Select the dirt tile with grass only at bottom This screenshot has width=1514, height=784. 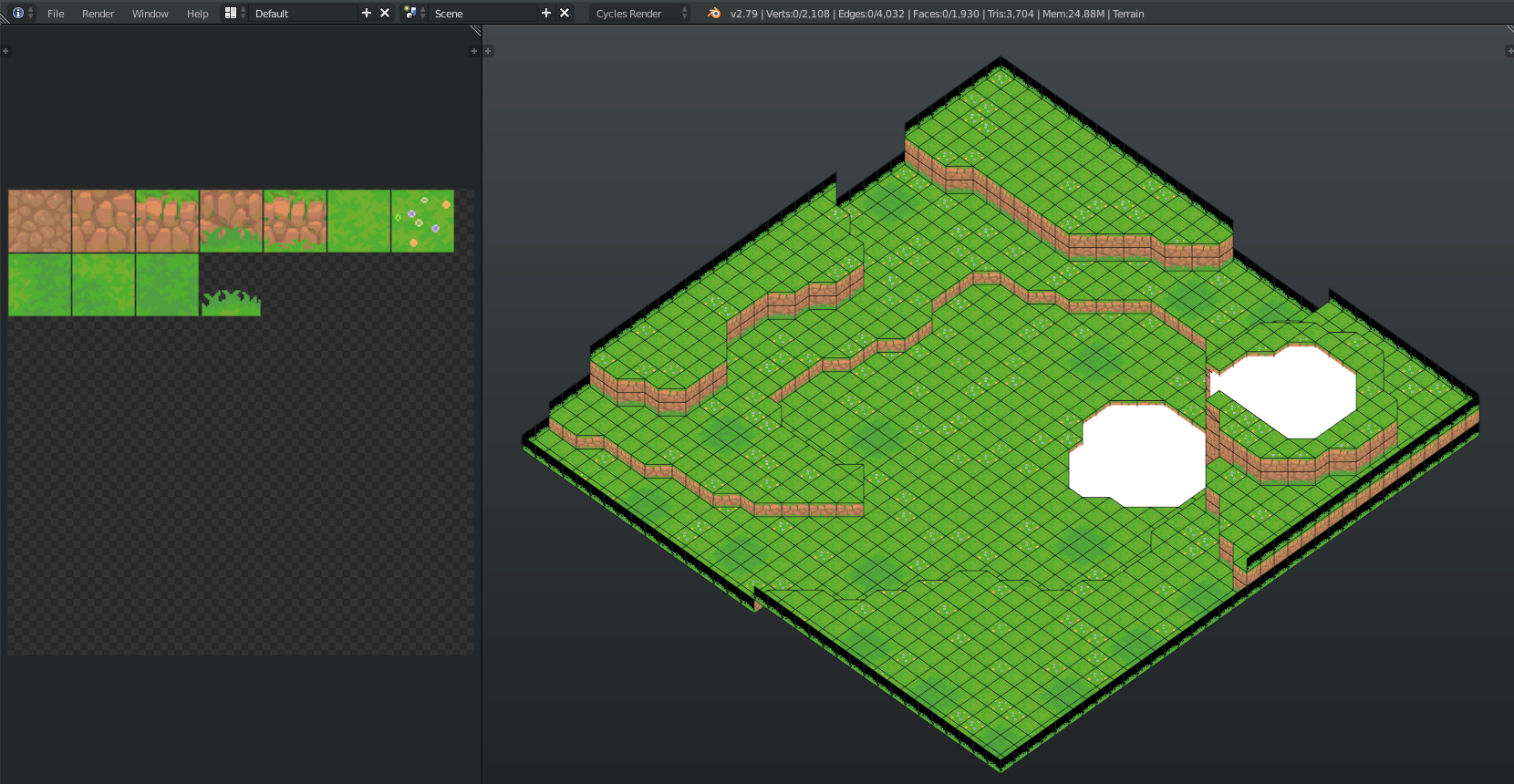[232, 222]
